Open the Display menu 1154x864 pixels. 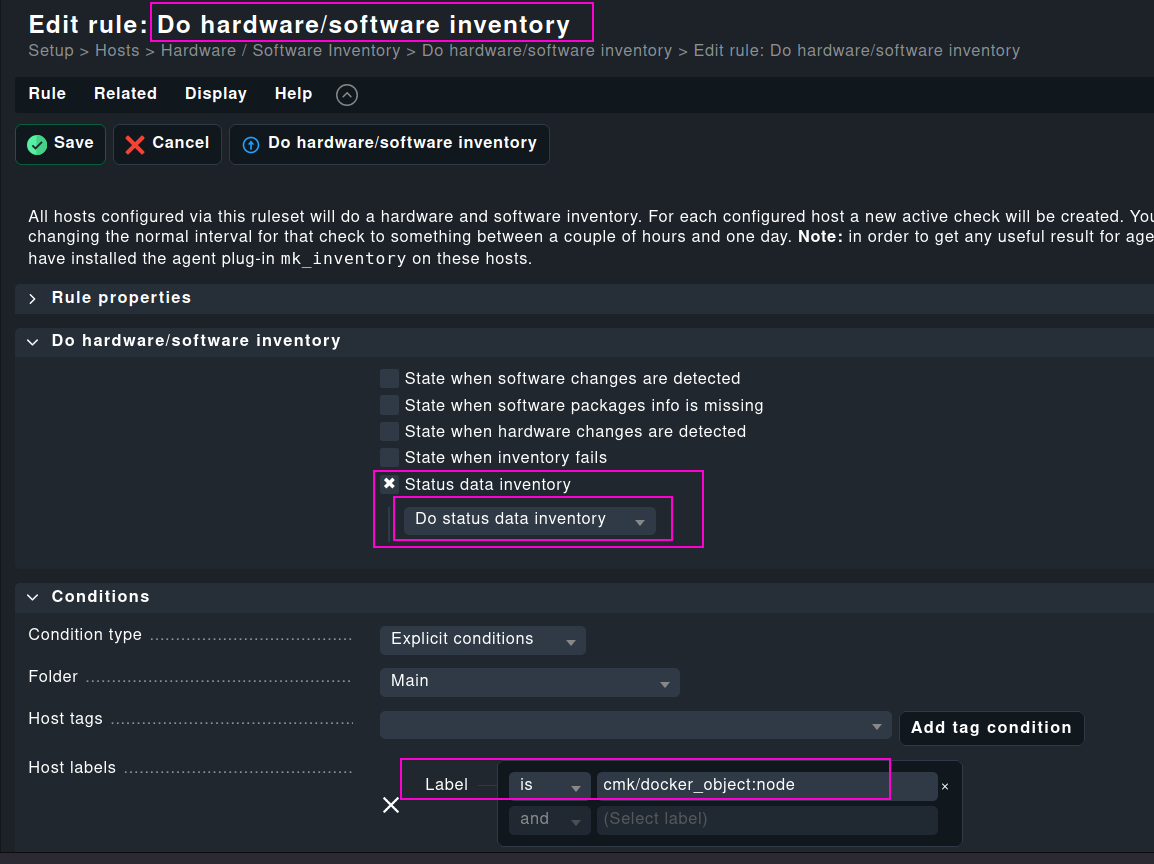pyautogui.click(x=215, y=93)
